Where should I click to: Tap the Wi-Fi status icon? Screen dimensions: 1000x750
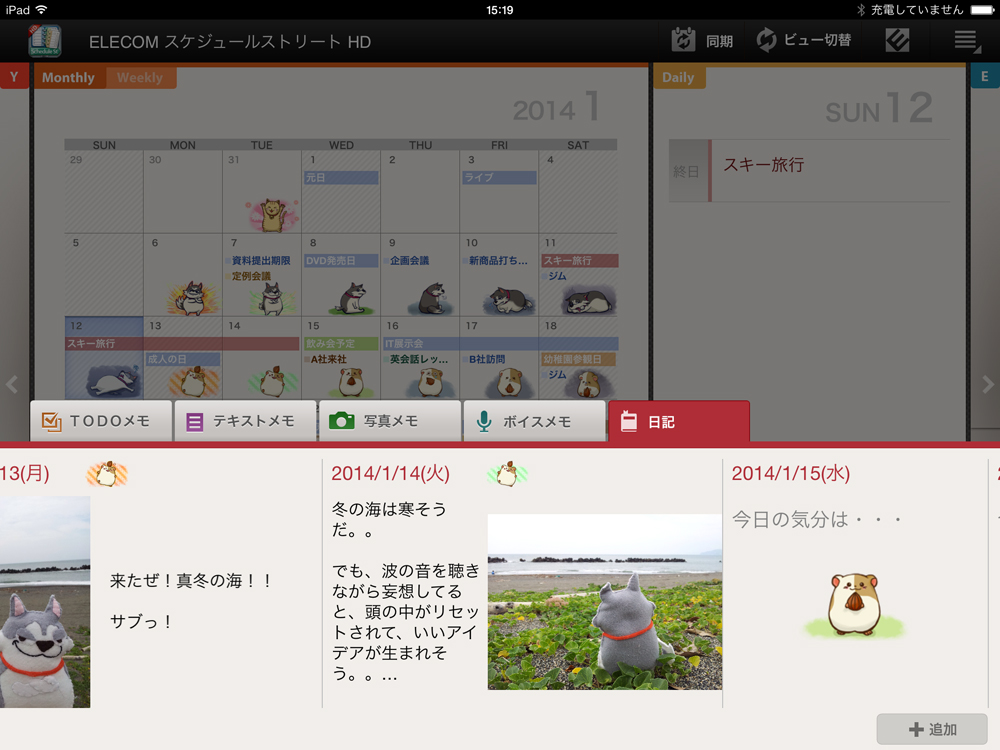[41, 10]
